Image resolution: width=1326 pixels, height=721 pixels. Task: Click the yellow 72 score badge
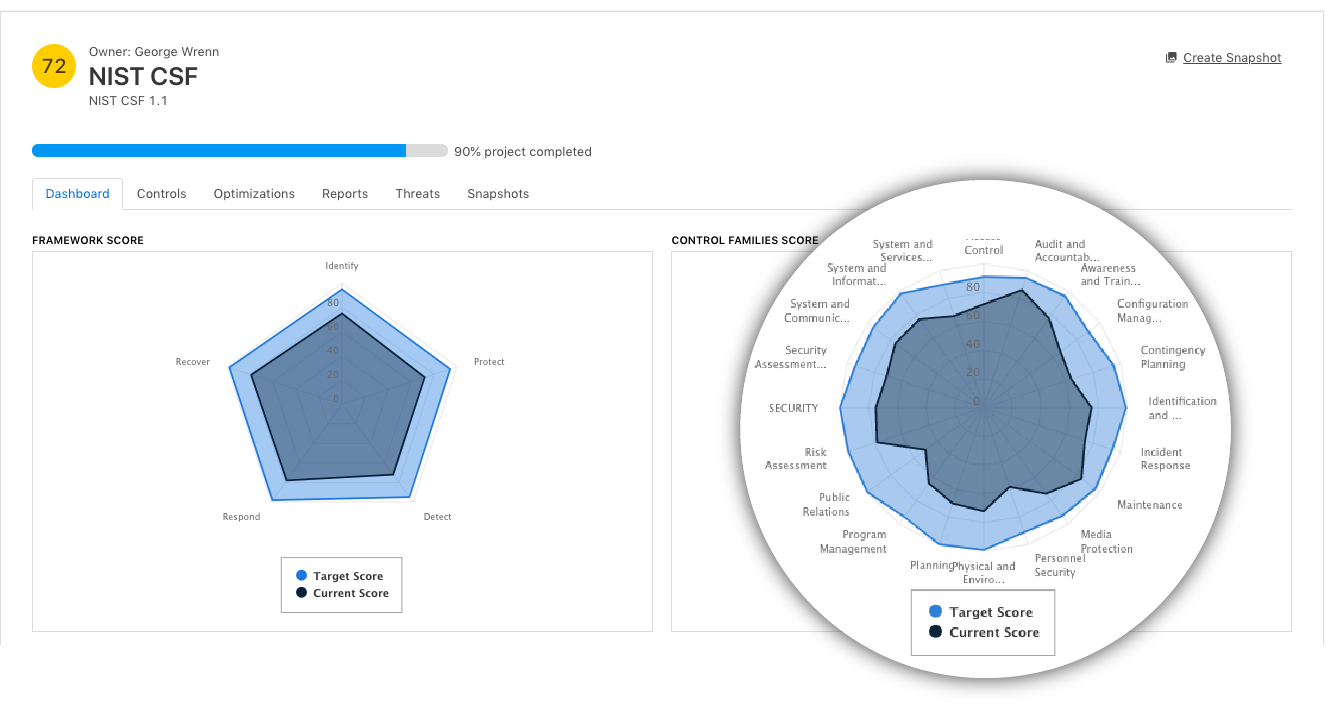[x=54, y=66]
